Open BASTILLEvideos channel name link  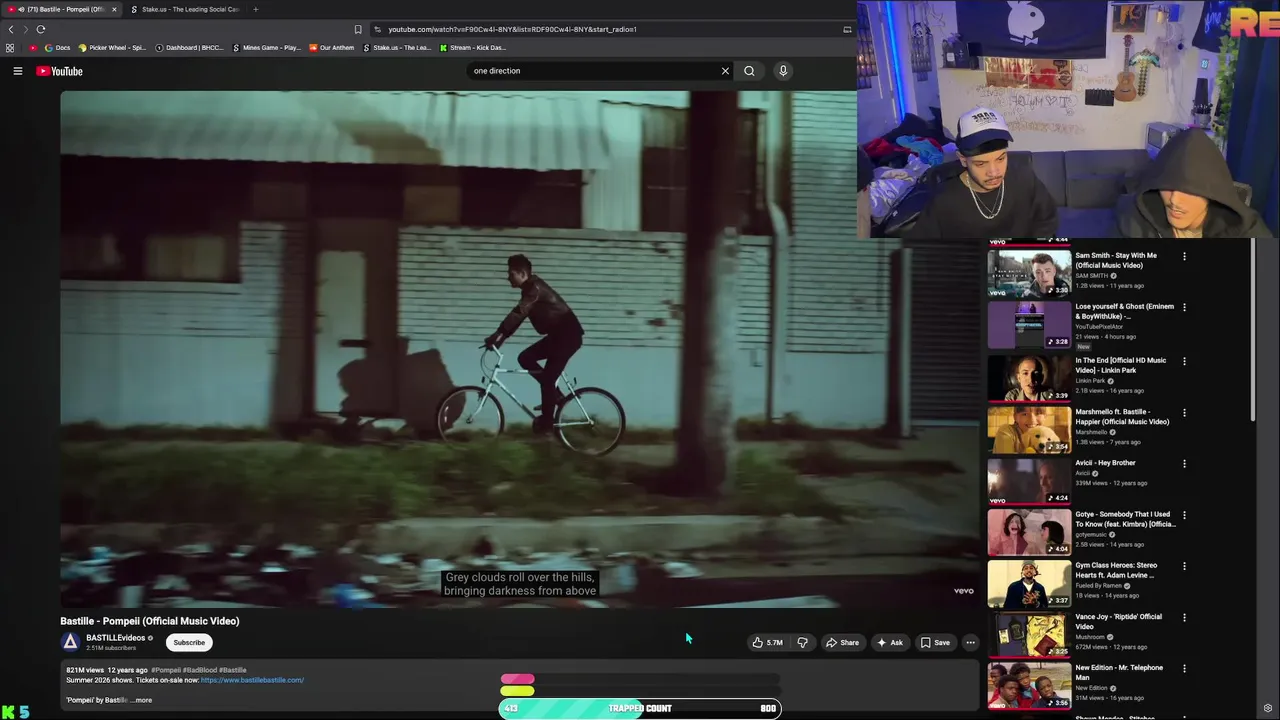tap(115, 638)
